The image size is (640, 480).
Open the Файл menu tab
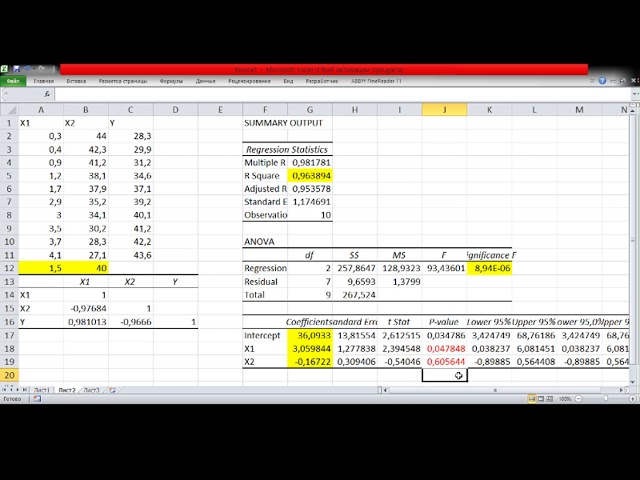click(13, 80)
